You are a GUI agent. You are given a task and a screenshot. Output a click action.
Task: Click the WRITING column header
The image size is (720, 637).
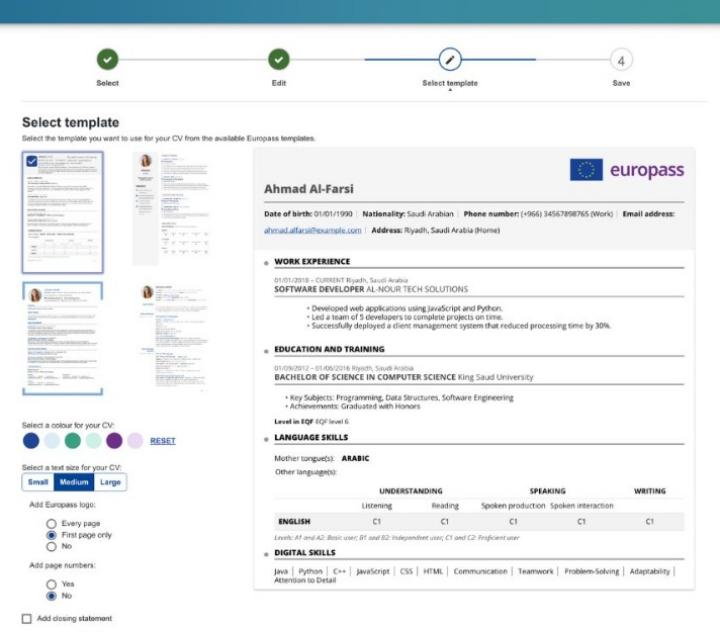pyautogui.click(x=650, y=491)
